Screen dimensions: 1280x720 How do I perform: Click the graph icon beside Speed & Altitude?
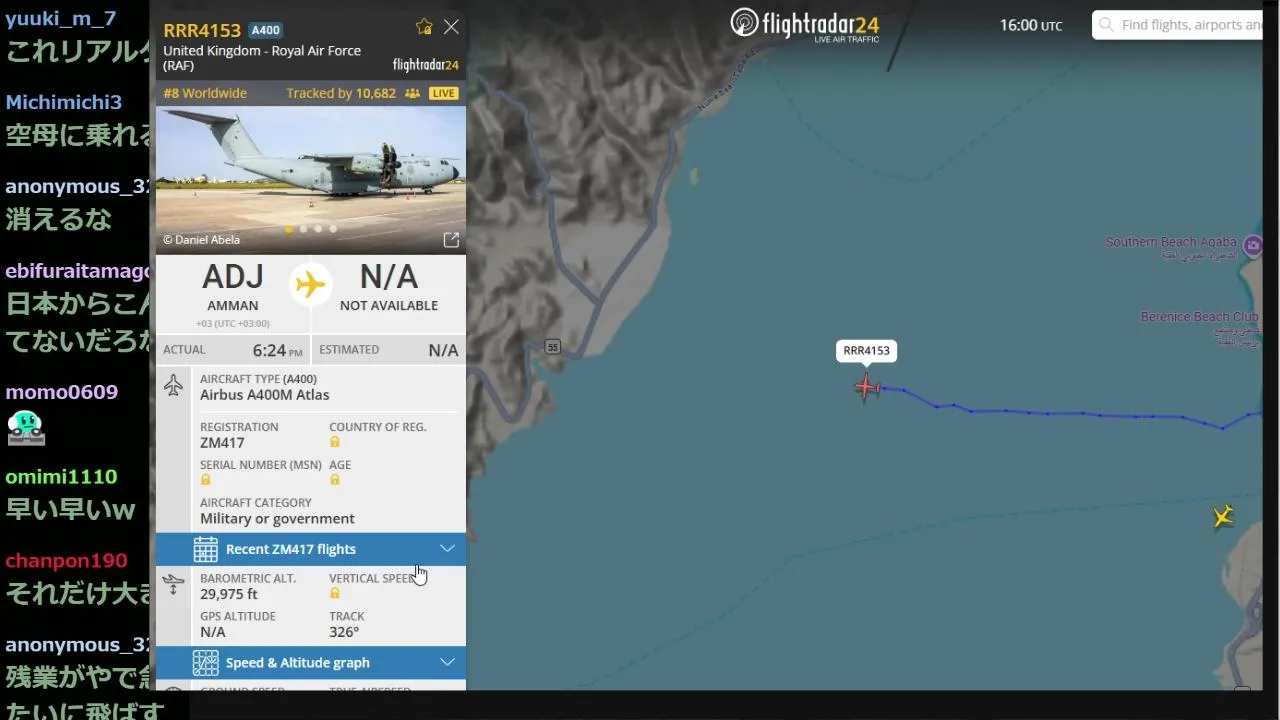(x=205, y=663)
